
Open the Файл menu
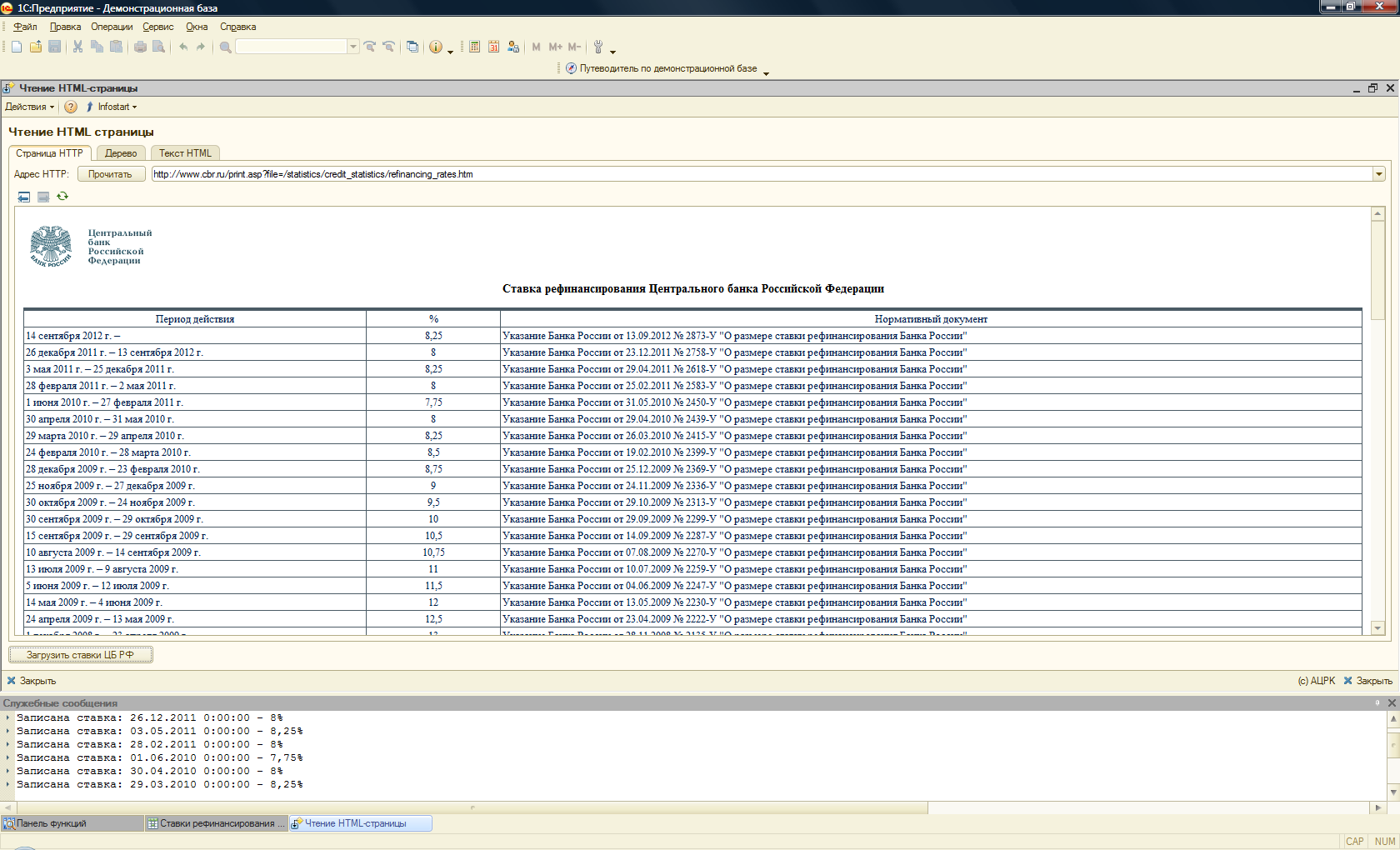pyautogui.click(x=25, y=27)
